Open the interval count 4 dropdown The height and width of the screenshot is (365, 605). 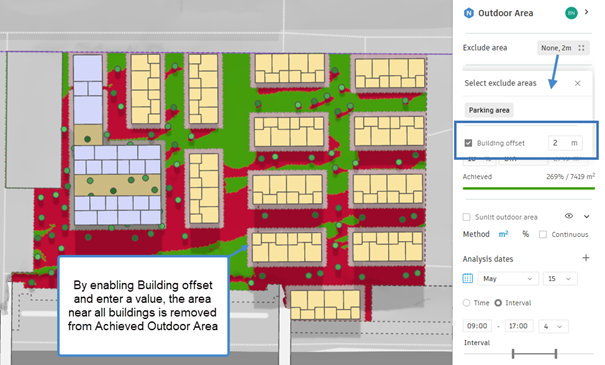tap(553, 326)
